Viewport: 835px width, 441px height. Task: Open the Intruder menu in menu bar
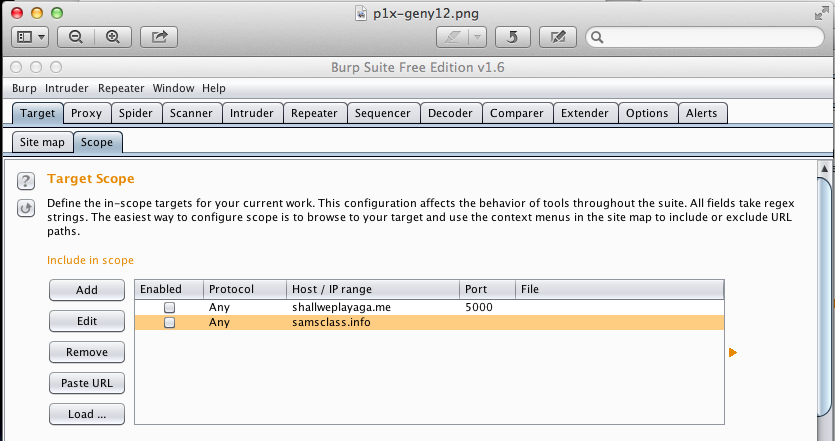click(67, 88)
